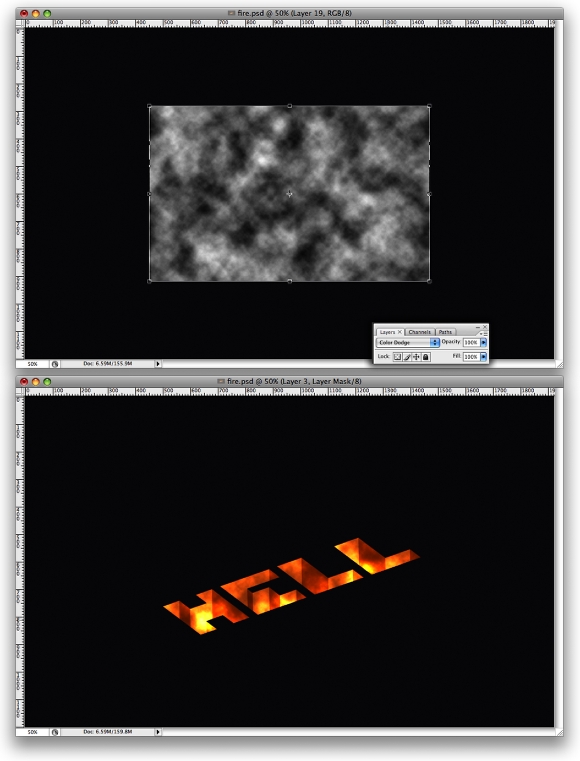Click the status bar icon in bottom window
This screenshot has width=580, height=761.
tap(55, 731)
